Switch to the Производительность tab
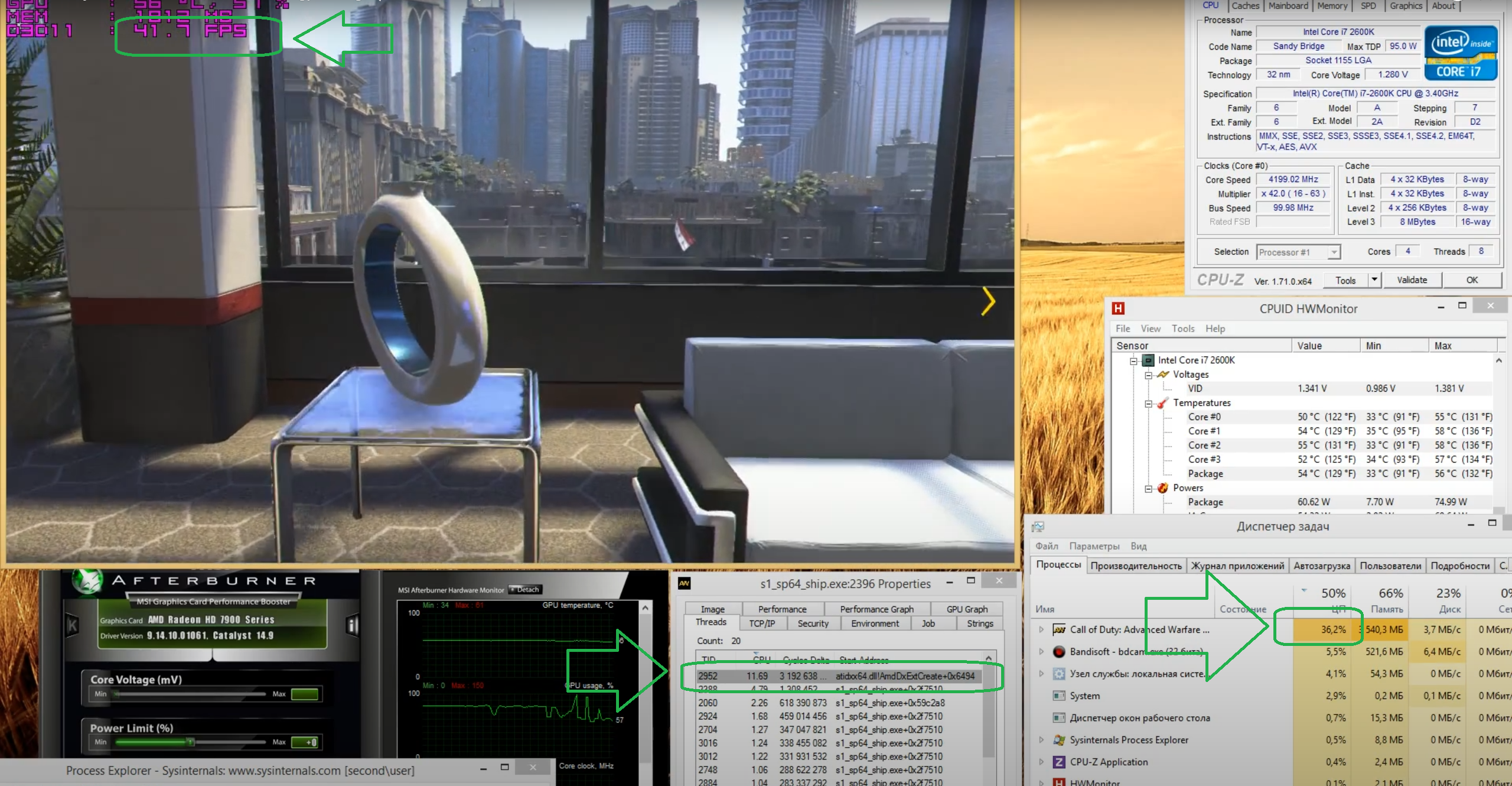The height and width of the screenshot is (786, 1512). tap(1136, 566)
